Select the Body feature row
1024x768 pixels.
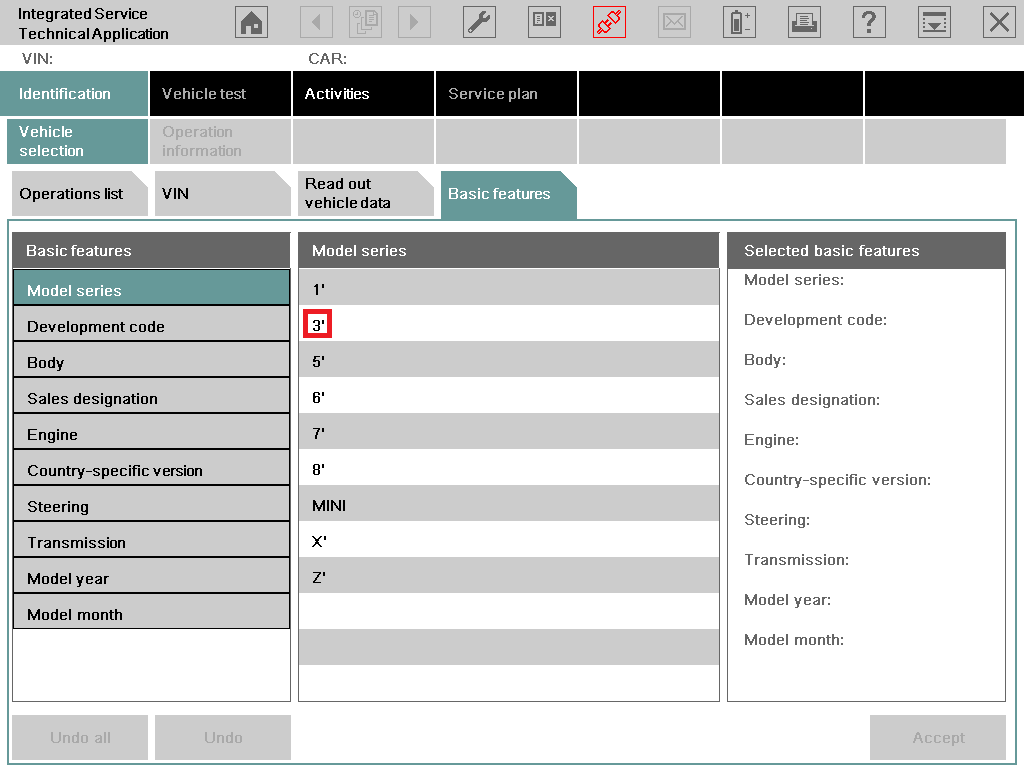tap(152, 360)
